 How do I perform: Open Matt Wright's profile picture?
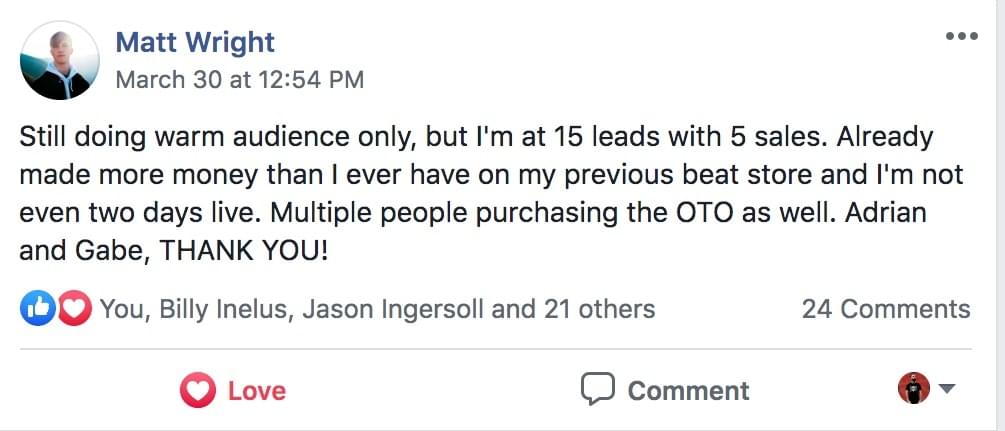click(60, 60)
